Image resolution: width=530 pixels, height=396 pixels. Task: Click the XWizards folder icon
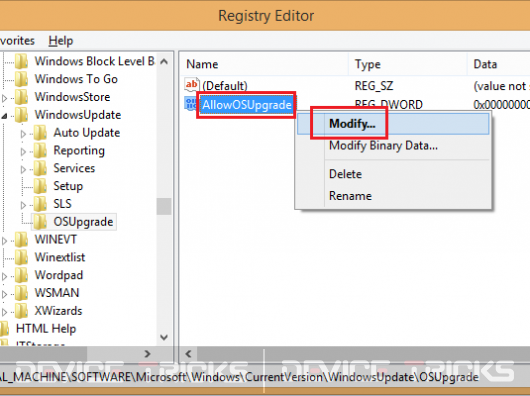click(x=22, y=311)
